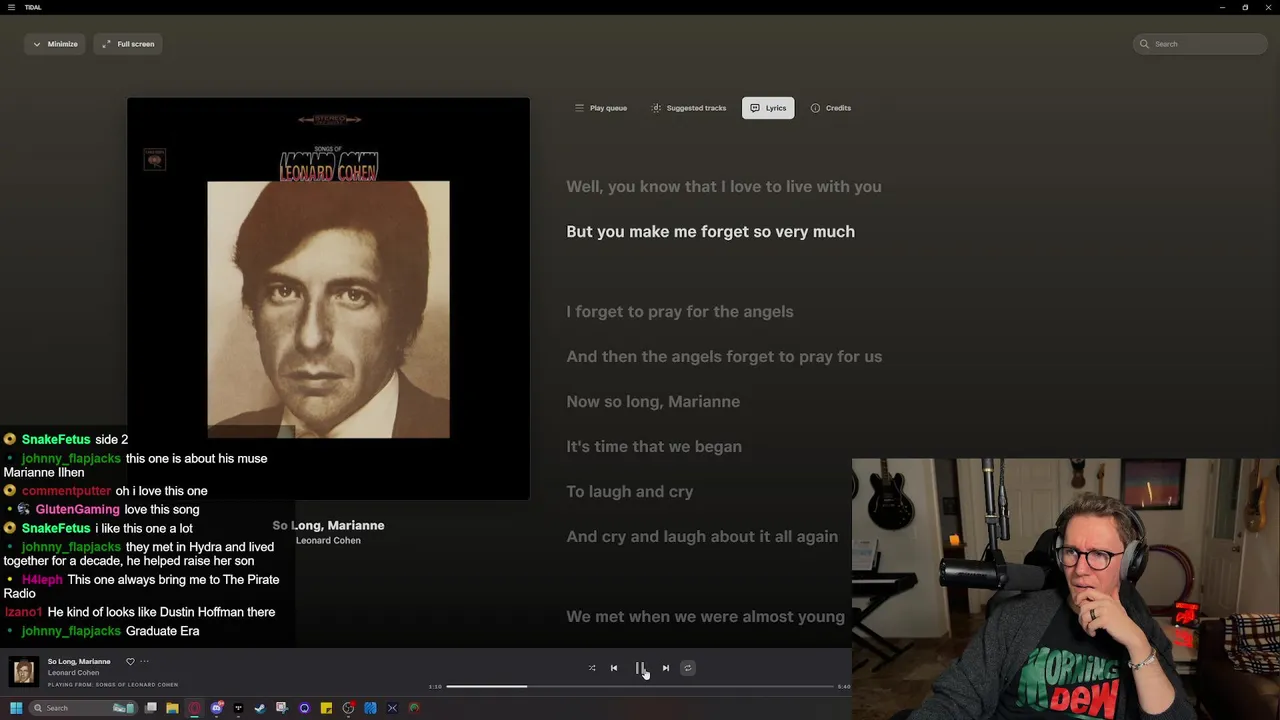Viewport: 1280px width, 720px height.
Task: Open the So Long, Marianne title in player bar
Action: coord(79,661)
